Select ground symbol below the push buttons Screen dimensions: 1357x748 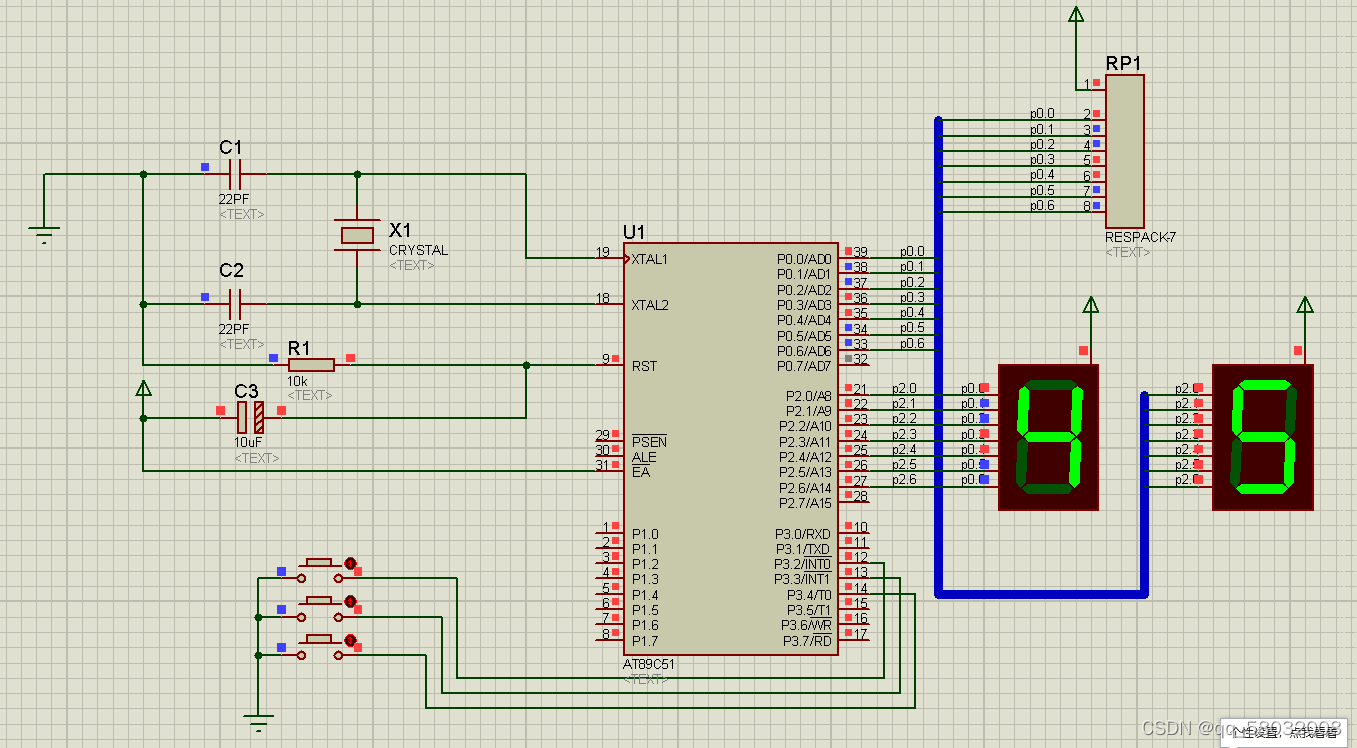[x=258, y=723]
